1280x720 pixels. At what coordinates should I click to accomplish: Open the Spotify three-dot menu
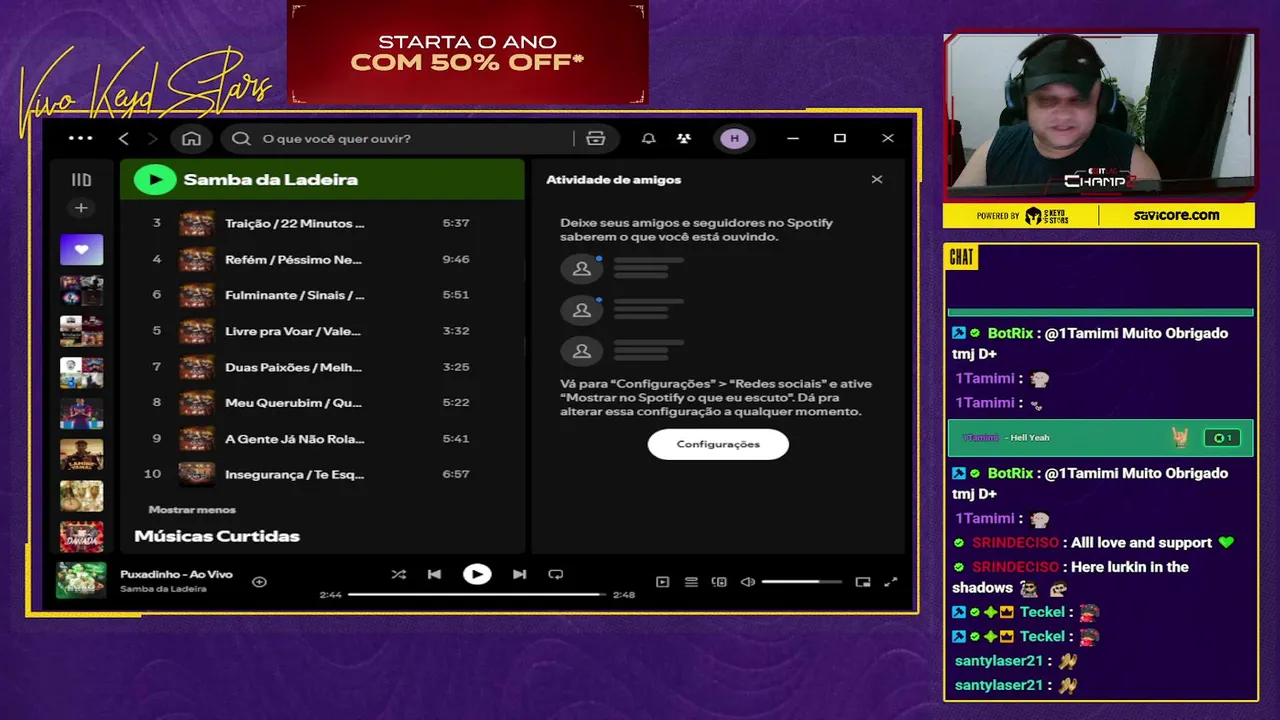[81, 138]
